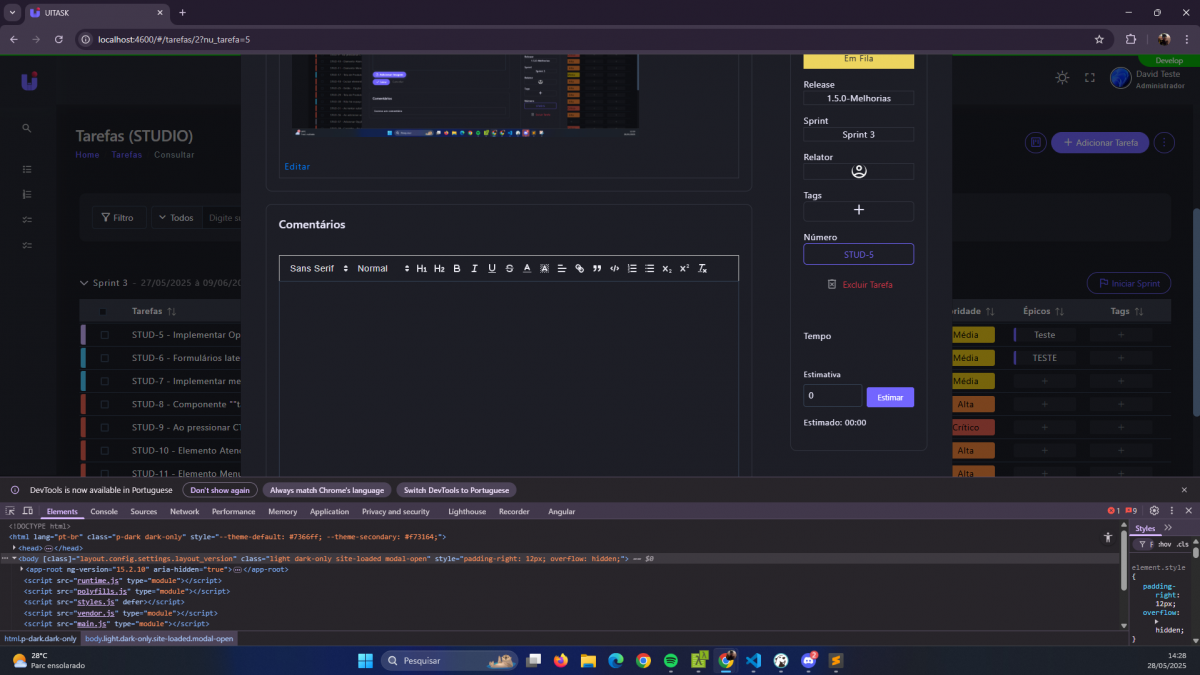The height and width of the screenshot is (675, 1200).
Task: Insert a link in the comment editor
Action: 579,269
